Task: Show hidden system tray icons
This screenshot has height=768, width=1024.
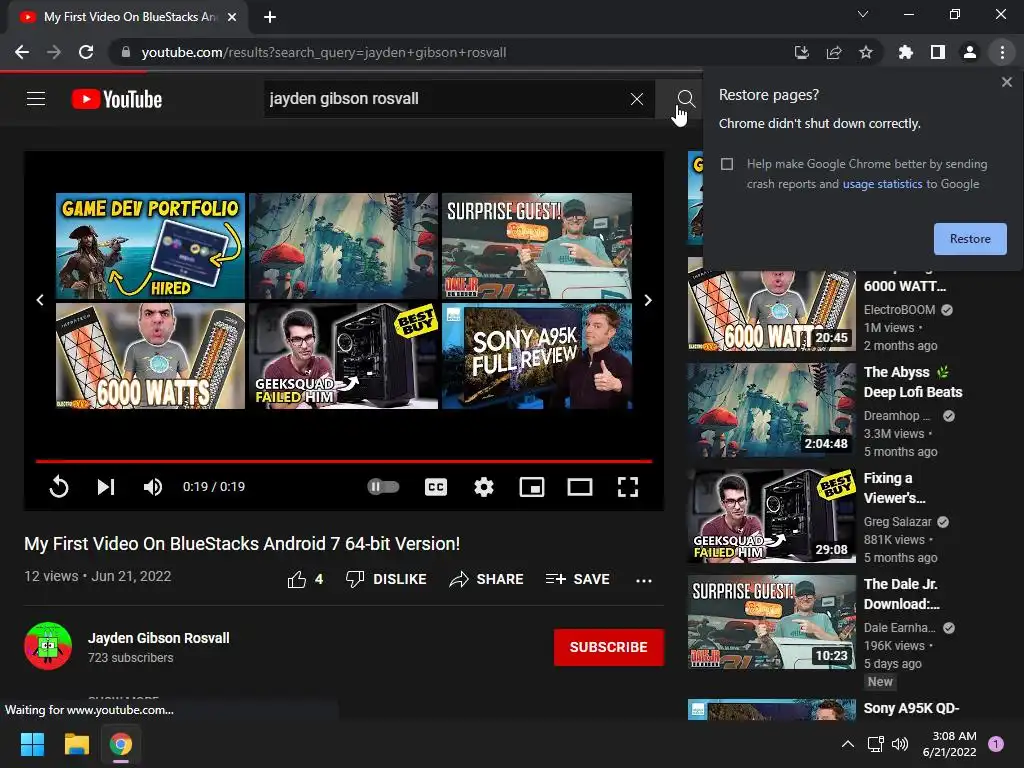Action: 848,744
